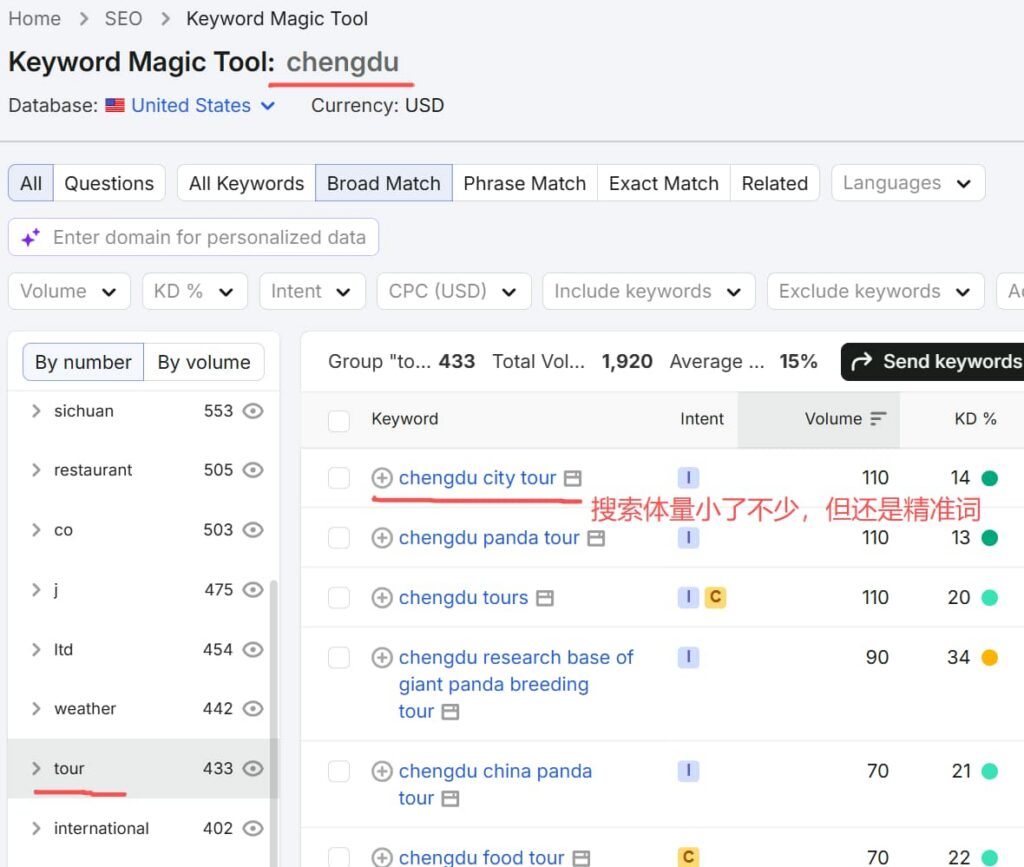This screenshot has width=1024, height=867.
Task: Open SERP view icon for chengdu tours
Action: tap(545, 598)
